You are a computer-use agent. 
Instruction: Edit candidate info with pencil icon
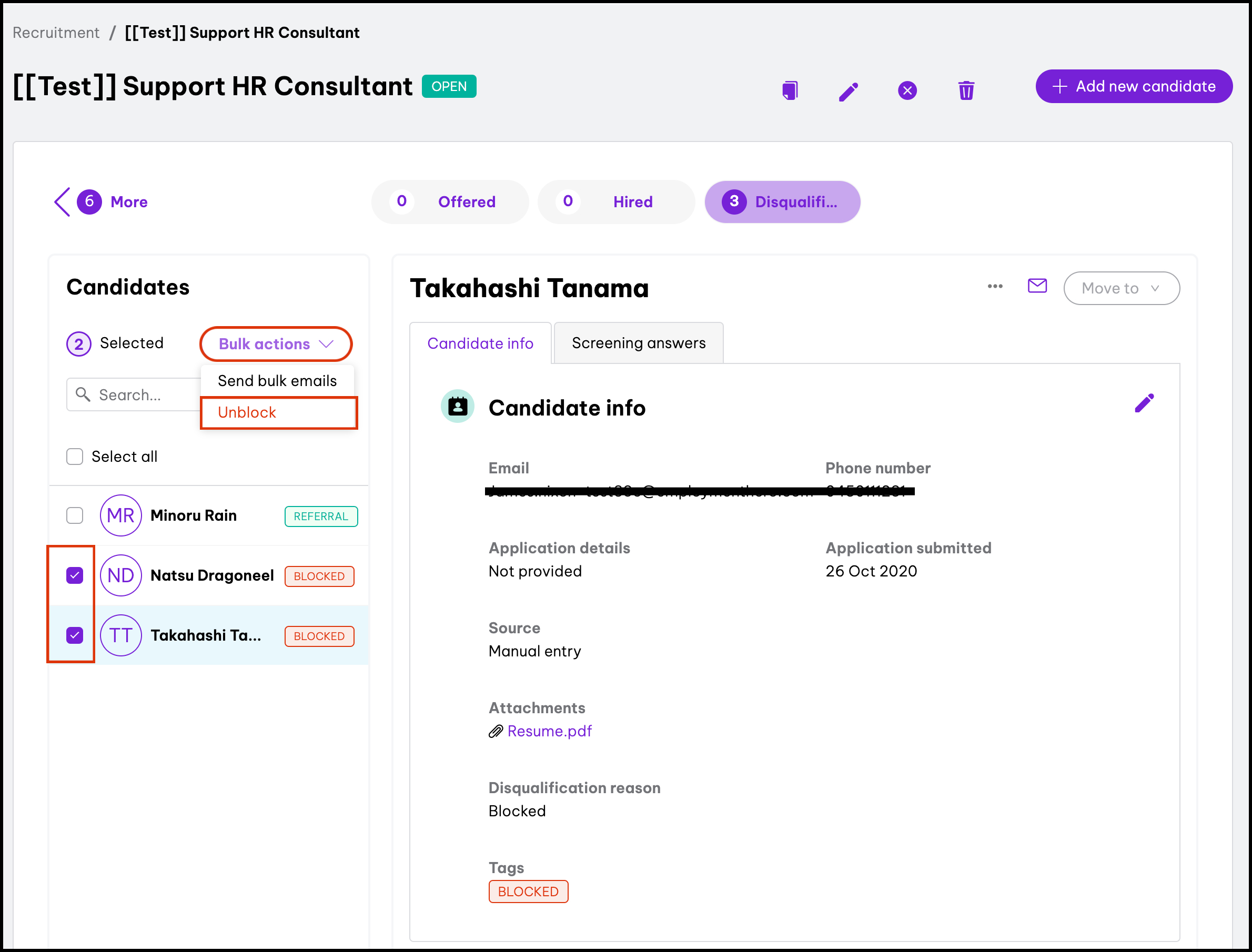tap(1144, 403)
